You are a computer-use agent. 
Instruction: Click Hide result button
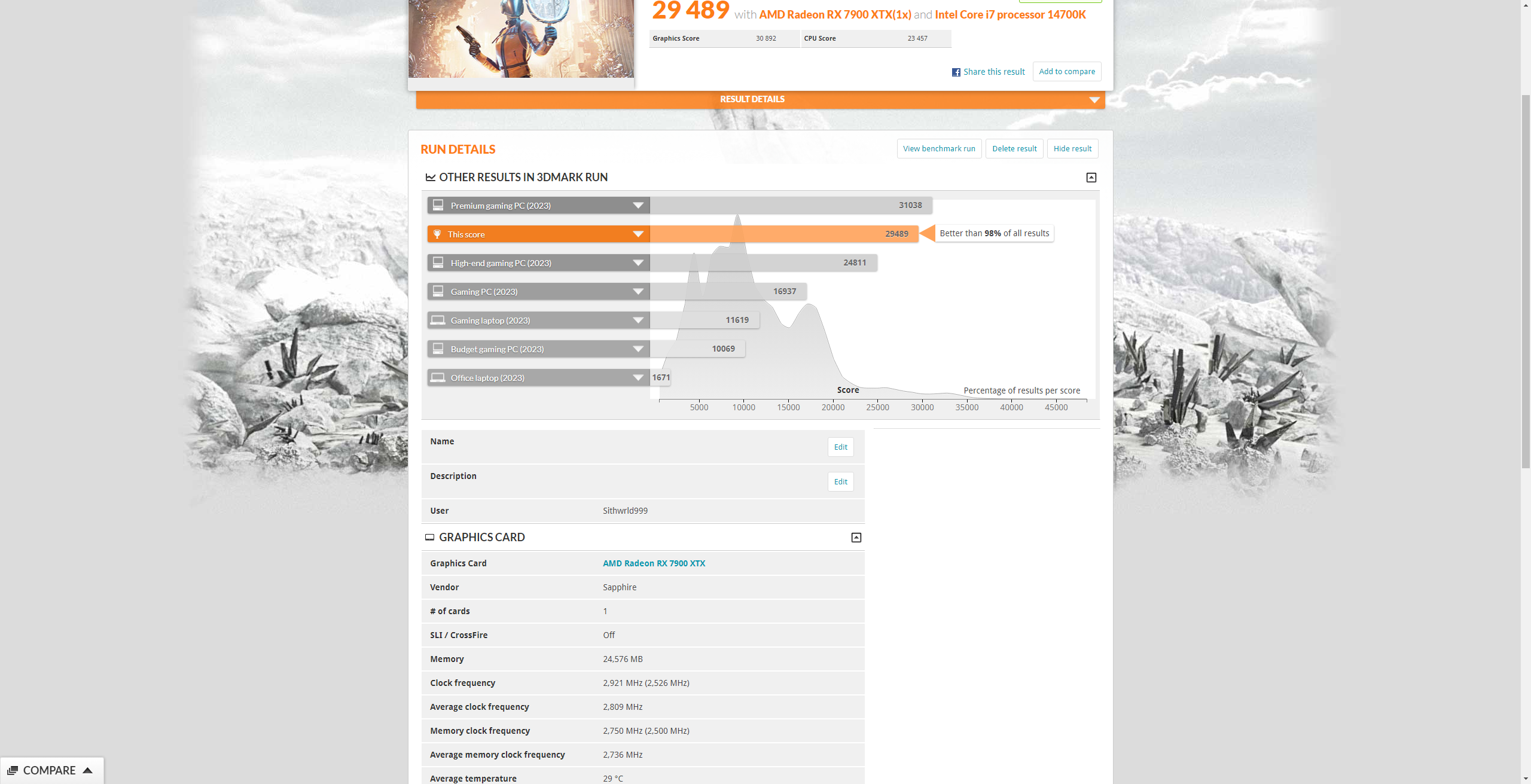pos(1072,149)
